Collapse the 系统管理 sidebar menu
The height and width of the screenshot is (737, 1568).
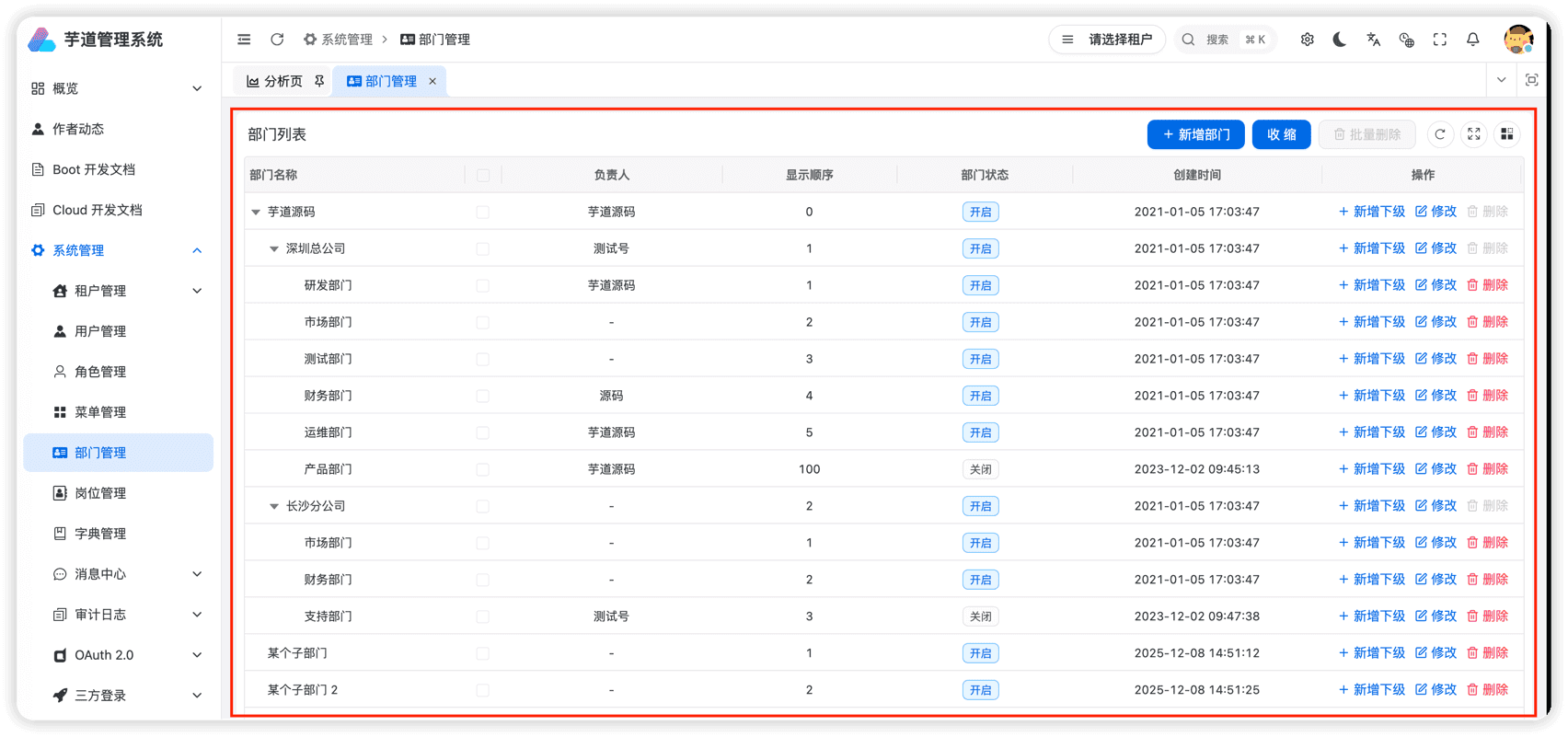[x=118, y=250]
